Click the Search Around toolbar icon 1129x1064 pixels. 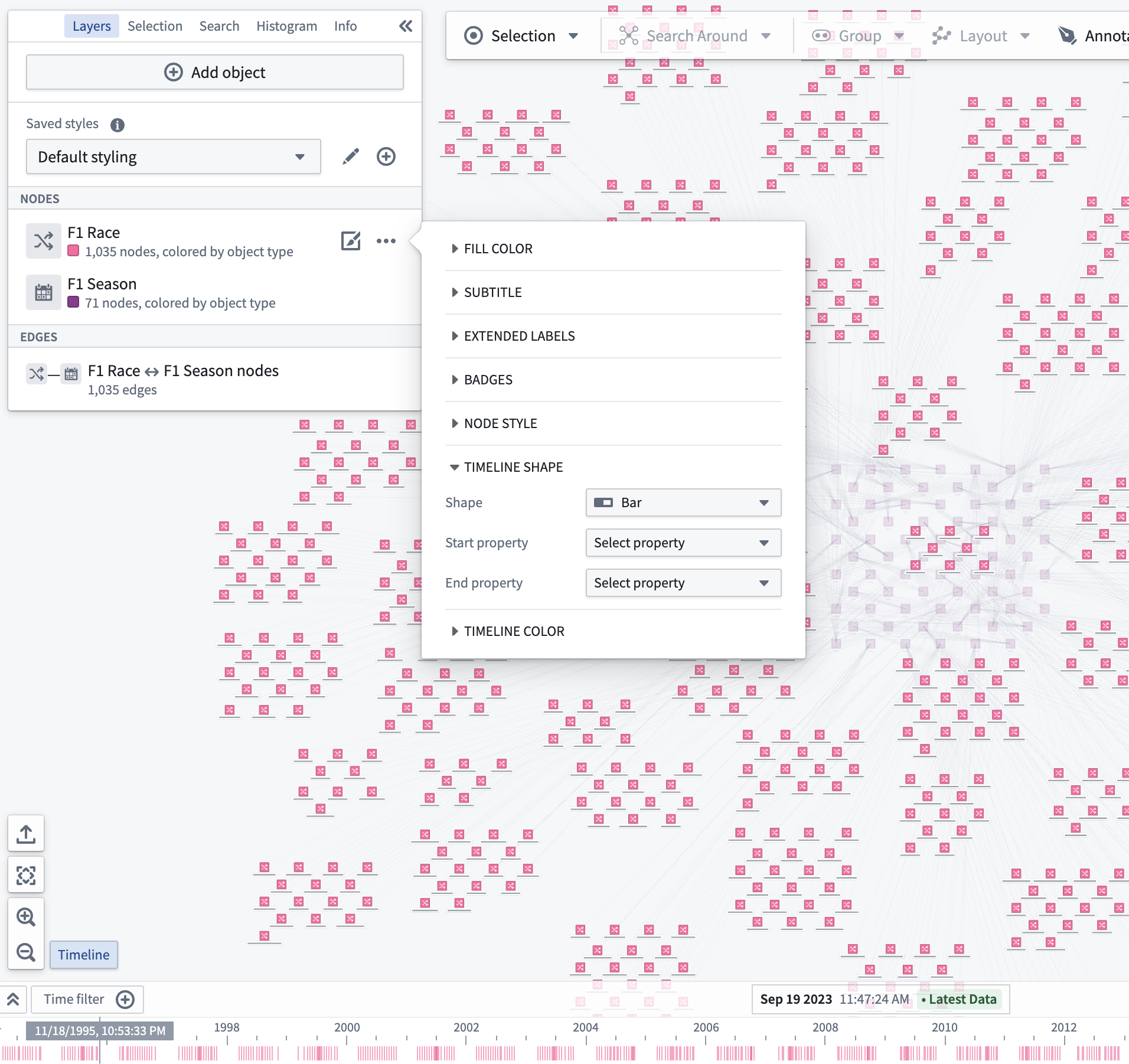pyautogui.click(x=629, y=36)
